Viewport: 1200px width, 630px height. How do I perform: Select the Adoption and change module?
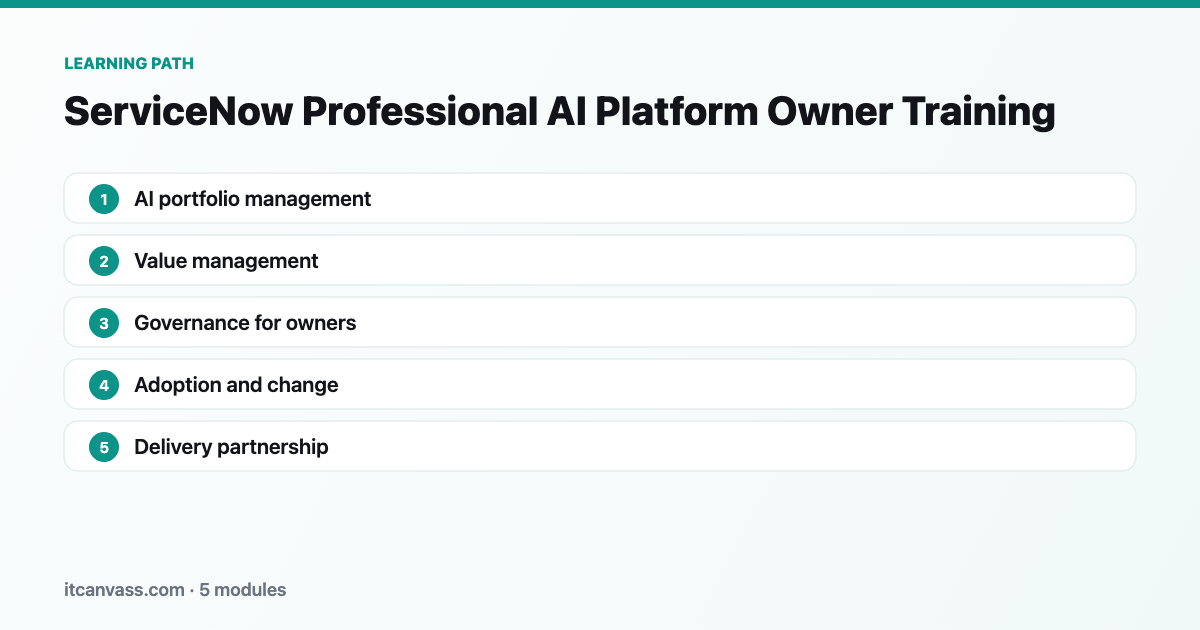point(600,384)
